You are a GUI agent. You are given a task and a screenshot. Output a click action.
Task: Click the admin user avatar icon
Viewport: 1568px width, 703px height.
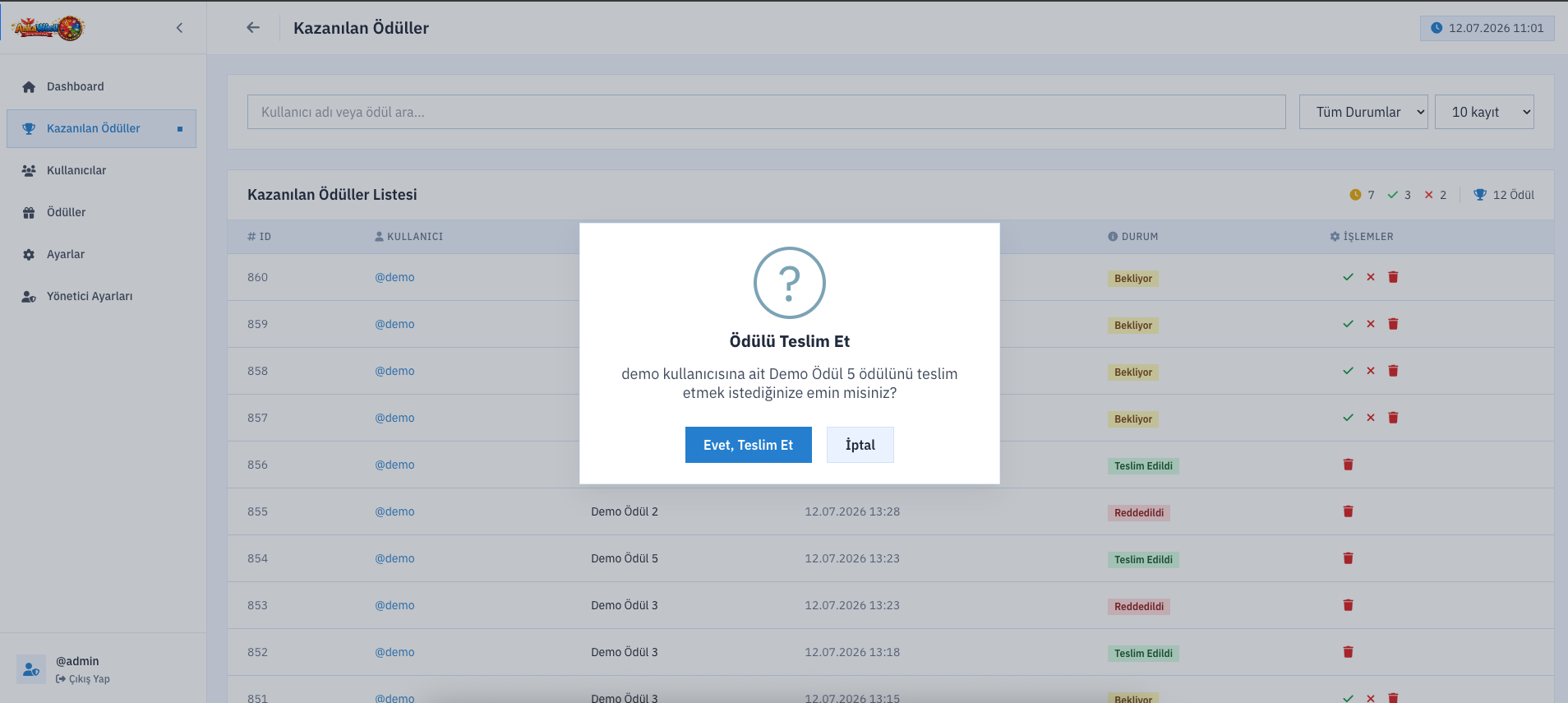coord(31,669)
